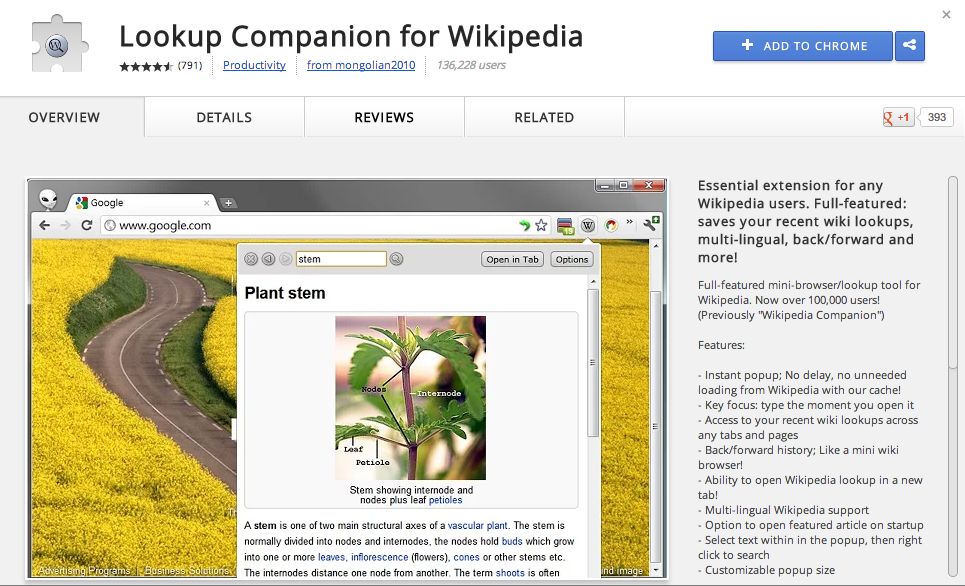This screenshot has width=965, height=586.
Task: Click the extension icon with green 13 badge
Action: tap(565, 226)
